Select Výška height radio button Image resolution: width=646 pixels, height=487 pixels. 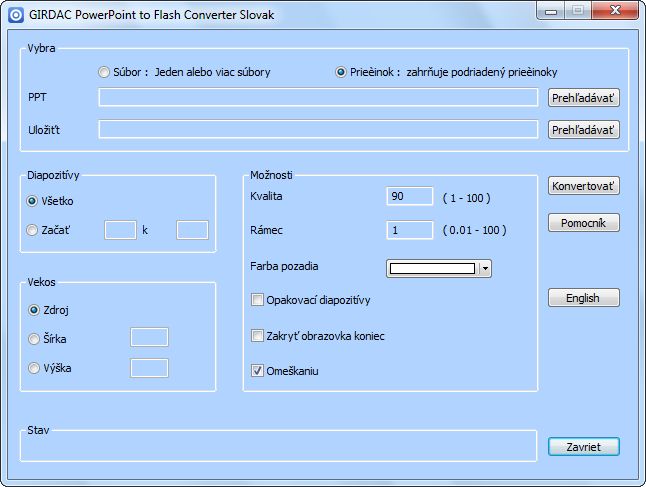pos(34,368)
